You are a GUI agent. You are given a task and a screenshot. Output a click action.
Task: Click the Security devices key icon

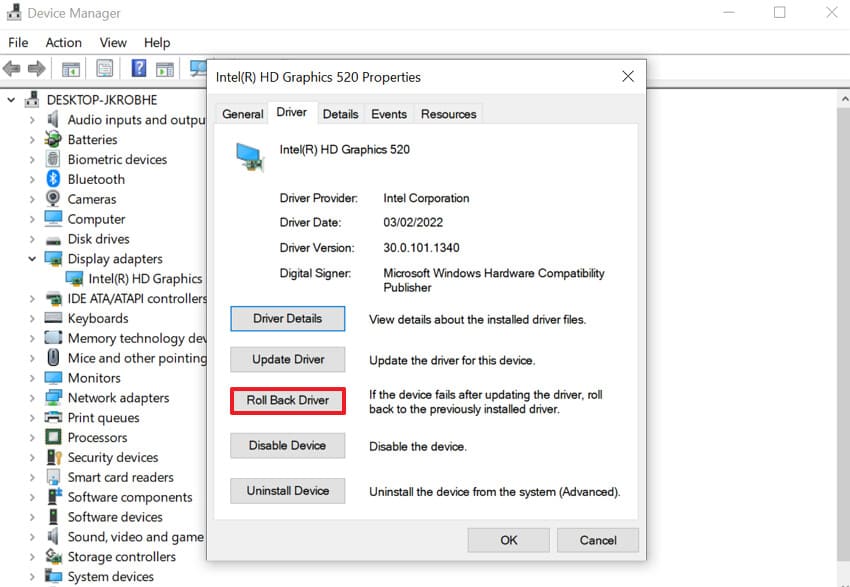coord(54,457)
